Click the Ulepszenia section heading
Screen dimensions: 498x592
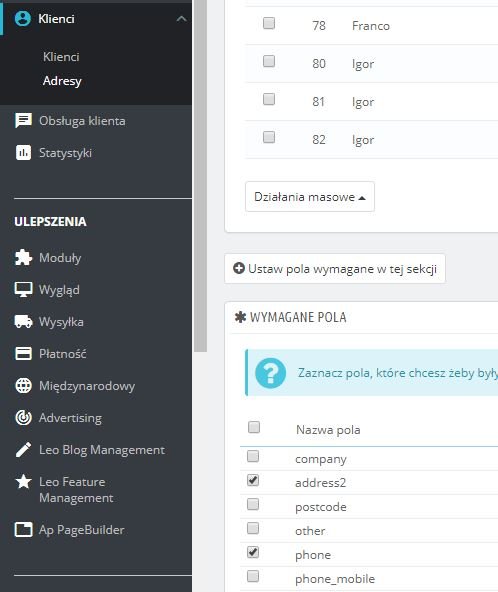50,222
